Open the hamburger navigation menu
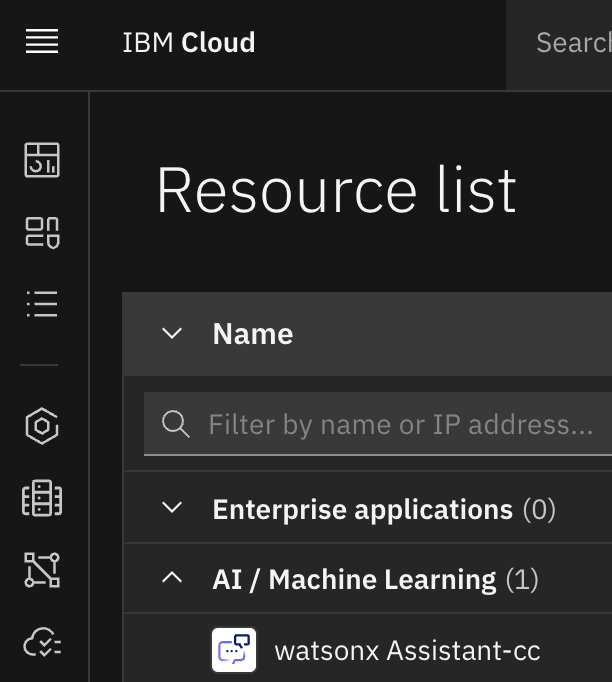Viewport: 612px width, 682px height. (42, 42)
